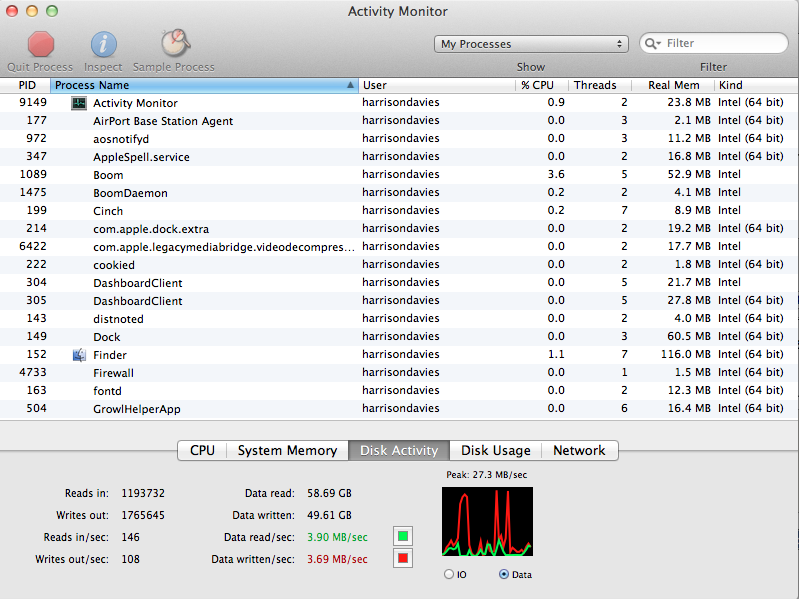Select the distnoted process
This screenshot has height=599, width=799.
400,319
